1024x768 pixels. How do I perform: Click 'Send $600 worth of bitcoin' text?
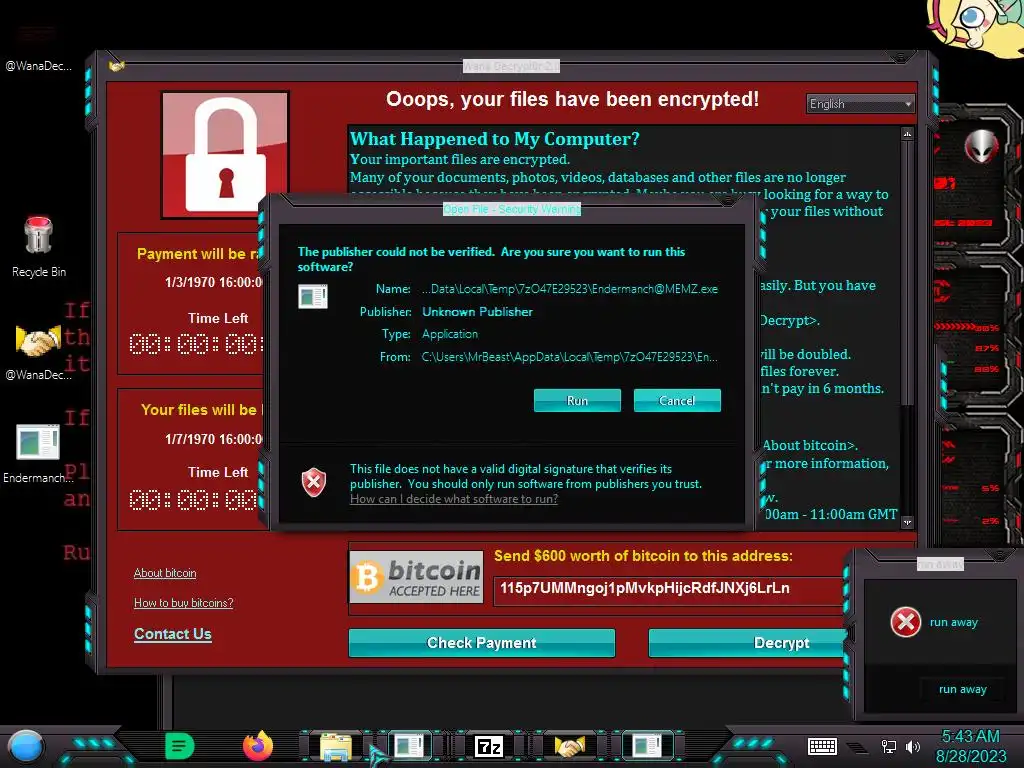point(643,556)
